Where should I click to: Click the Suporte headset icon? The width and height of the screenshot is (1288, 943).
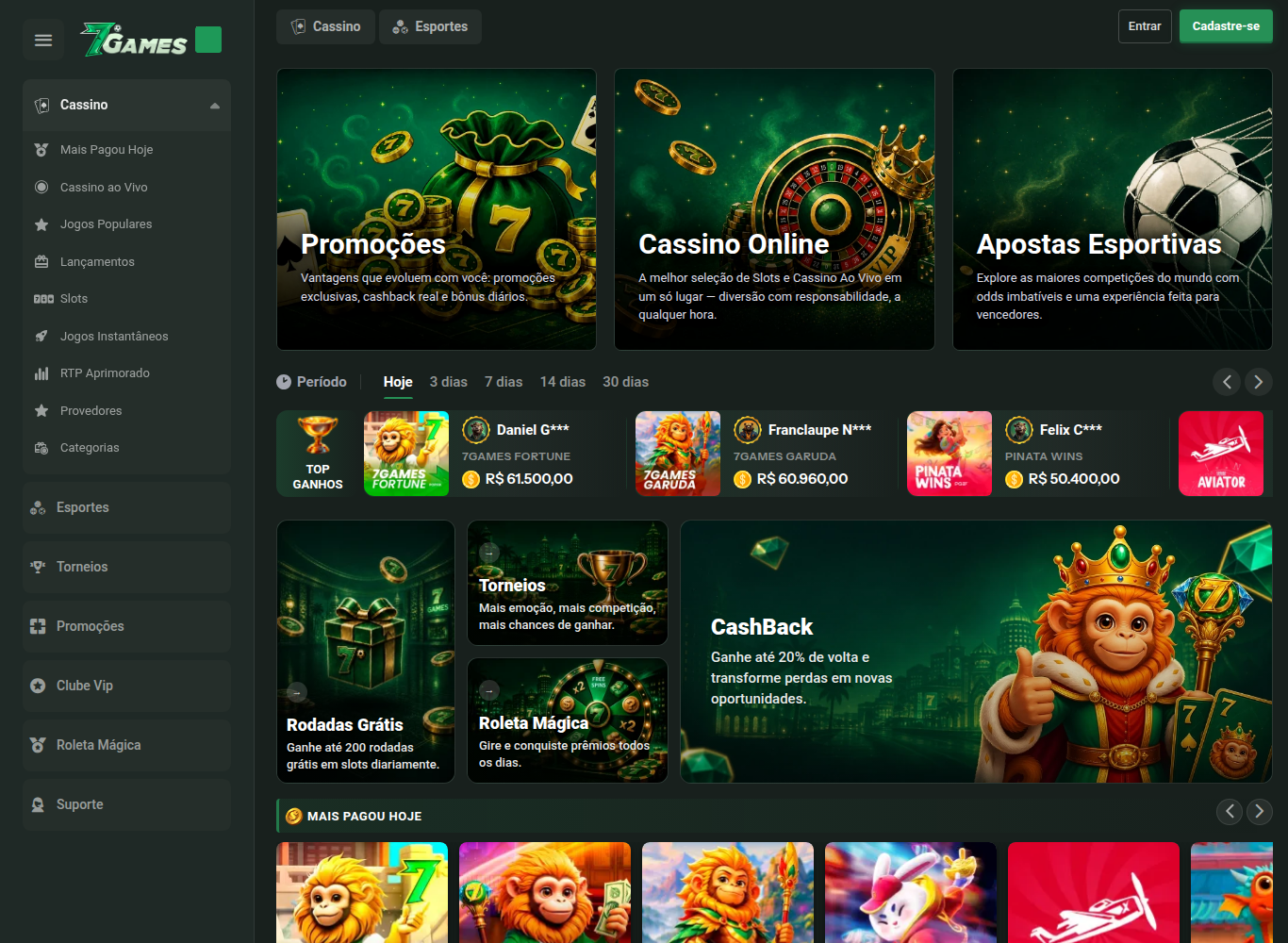pyautogui.click(x=38, y=804)
